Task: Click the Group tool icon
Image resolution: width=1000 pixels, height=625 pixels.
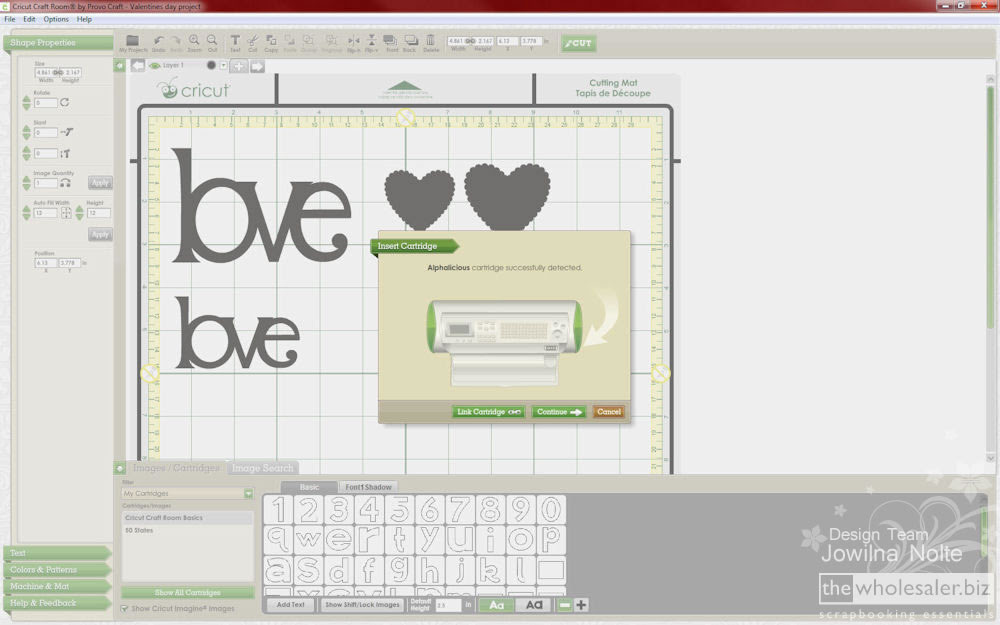Action: coord(308,40)
